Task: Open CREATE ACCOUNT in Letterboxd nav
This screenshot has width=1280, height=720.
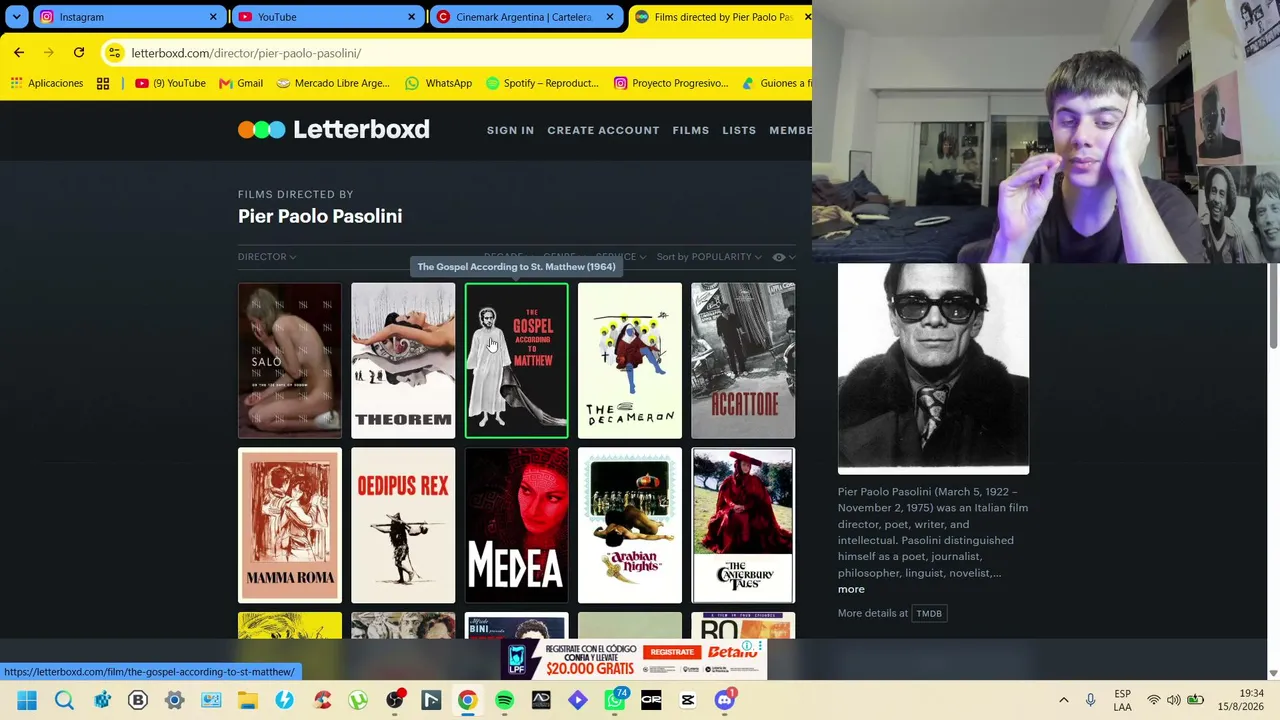Action: coord(603,130)
